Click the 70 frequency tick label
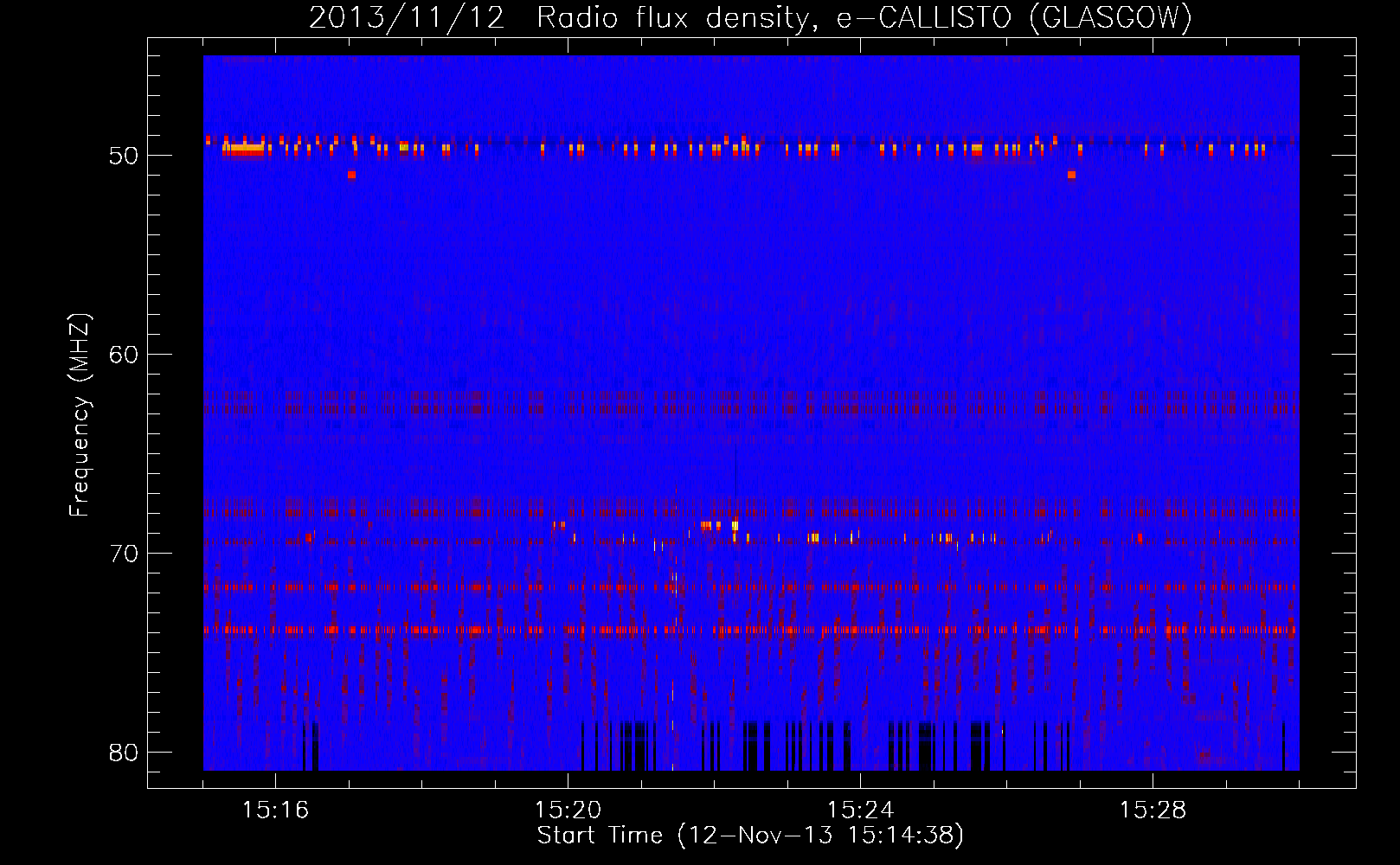The height and width of the screenshot is (865, 1400). pyautogui.click(x=124, y=554)
